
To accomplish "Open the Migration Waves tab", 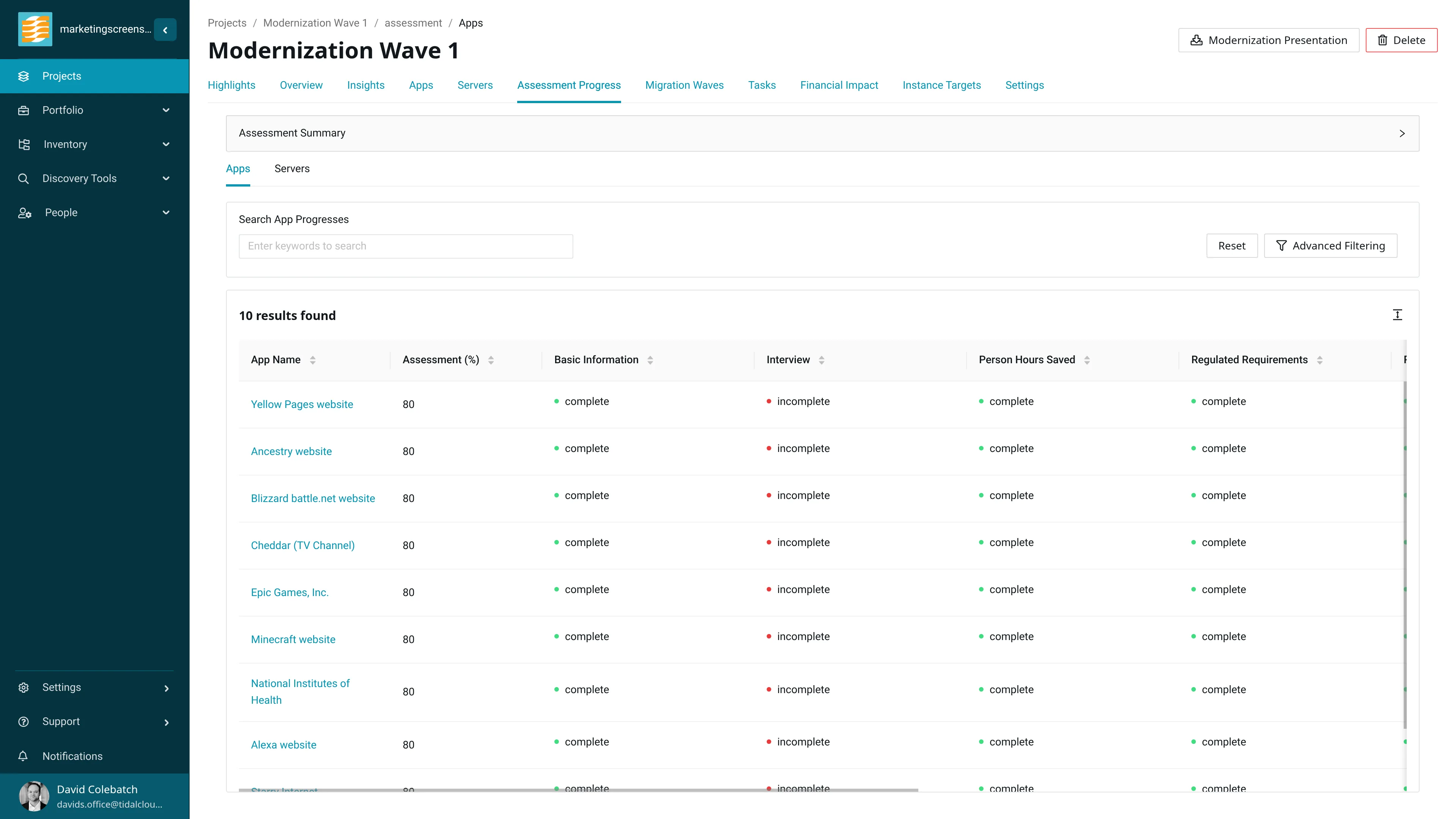I will pos(684,85).
